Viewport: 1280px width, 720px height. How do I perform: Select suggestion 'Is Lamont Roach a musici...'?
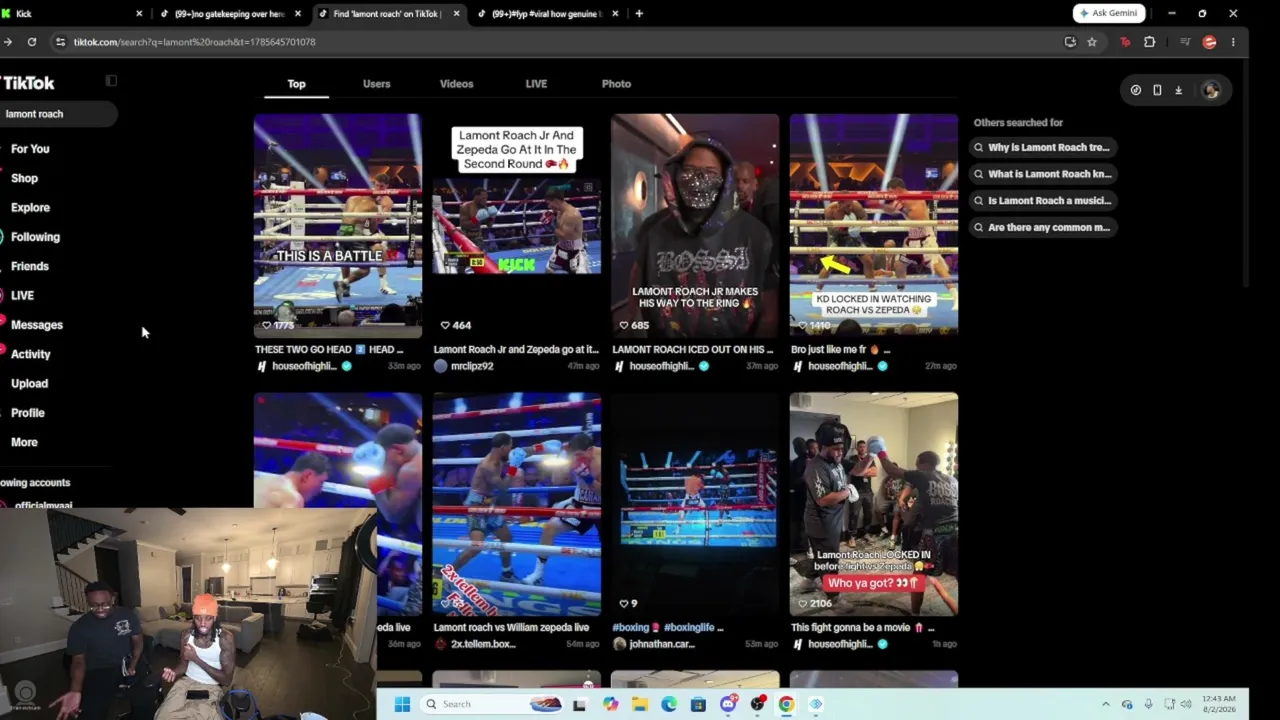click(1044, 200)
